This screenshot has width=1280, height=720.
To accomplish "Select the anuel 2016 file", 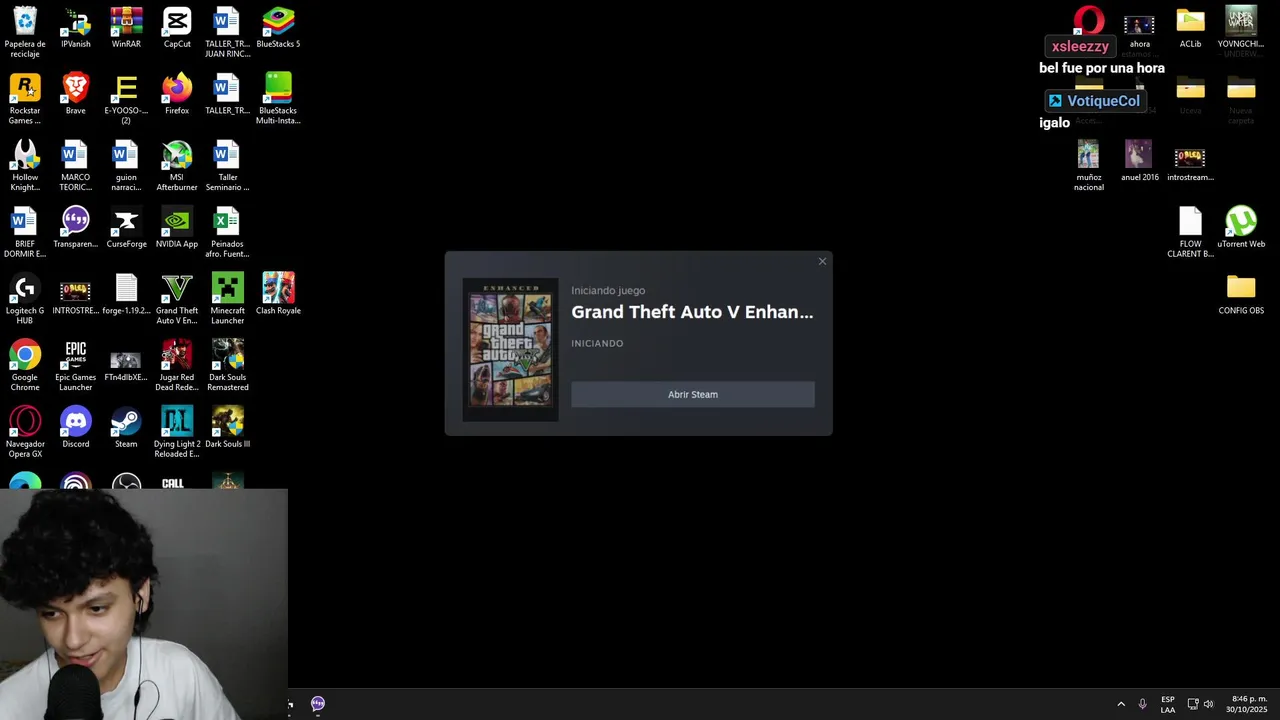I will coord(1139,162).
